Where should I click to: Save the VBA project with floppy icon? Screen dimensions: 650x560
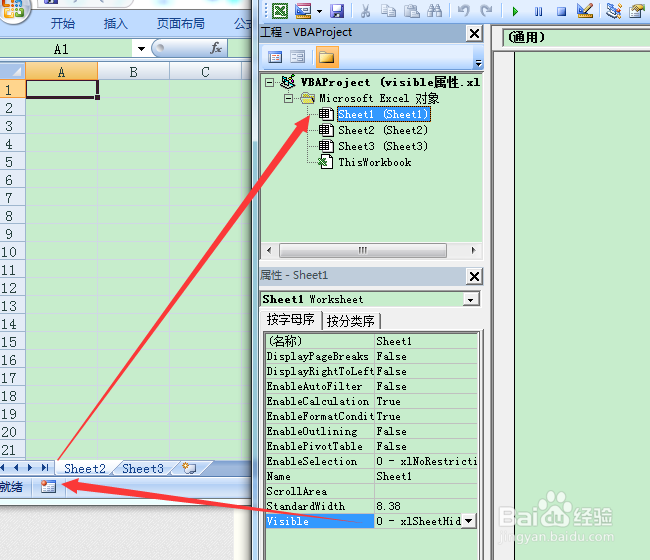[337, 11]
